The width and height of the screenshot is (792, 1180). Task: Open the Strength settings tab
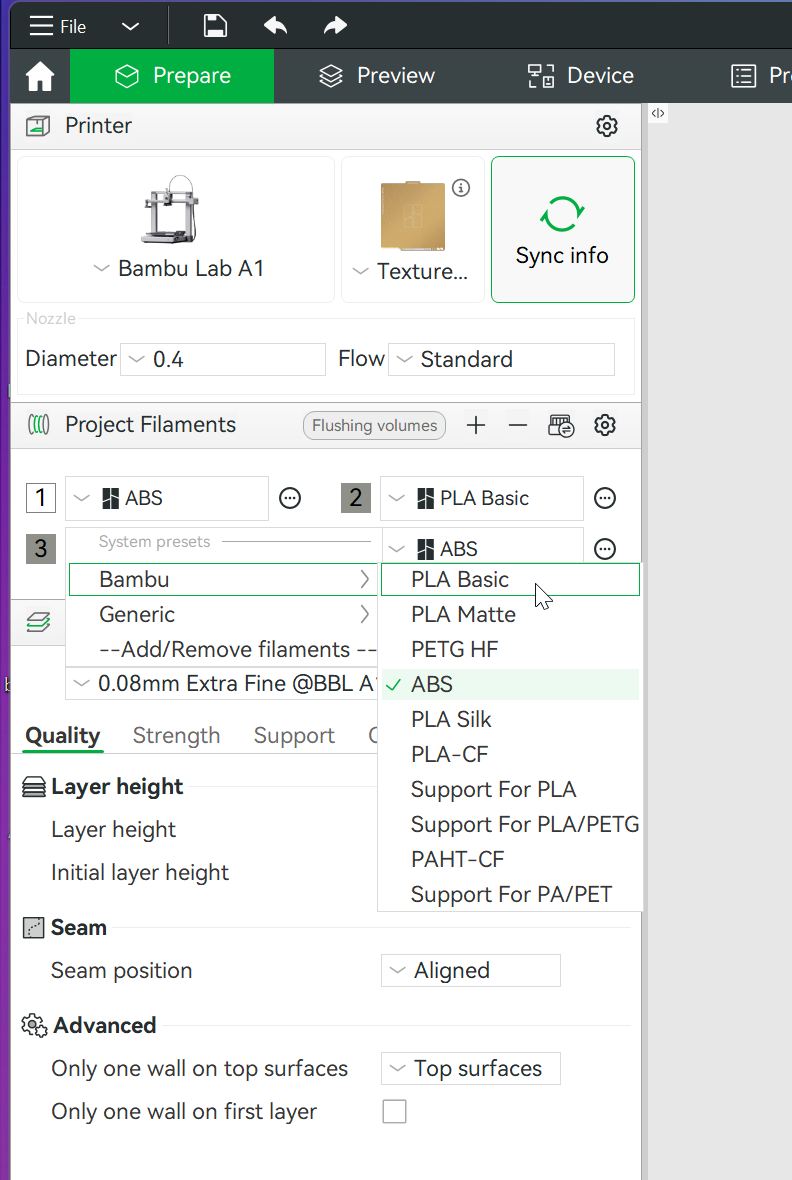click(176, 735)
